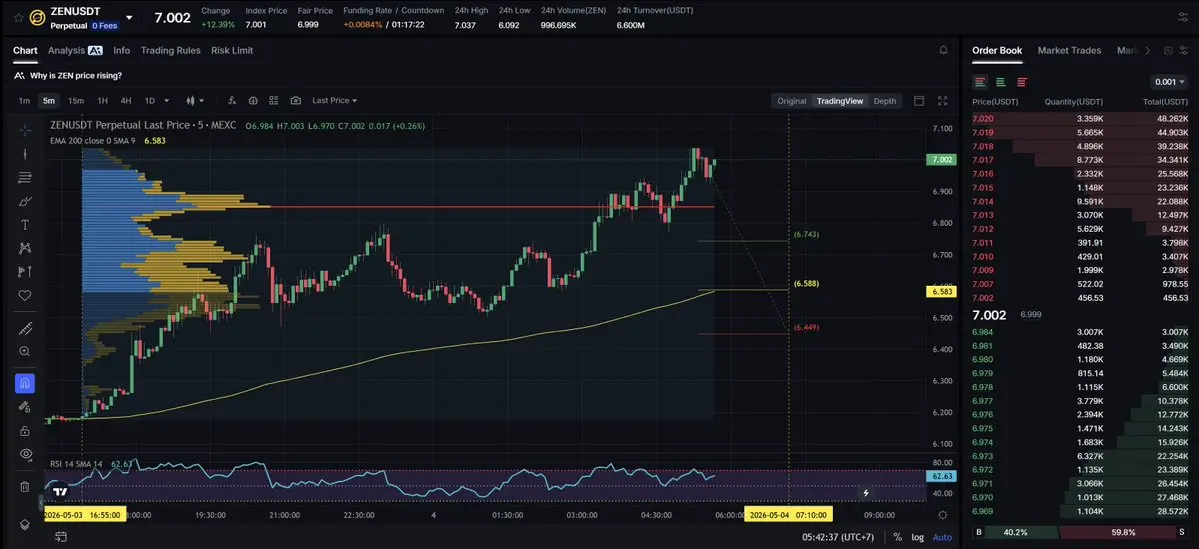Toggle lock all drawings padlock
The height and width of the screenshot is (549, 1199).
point(24,430)
